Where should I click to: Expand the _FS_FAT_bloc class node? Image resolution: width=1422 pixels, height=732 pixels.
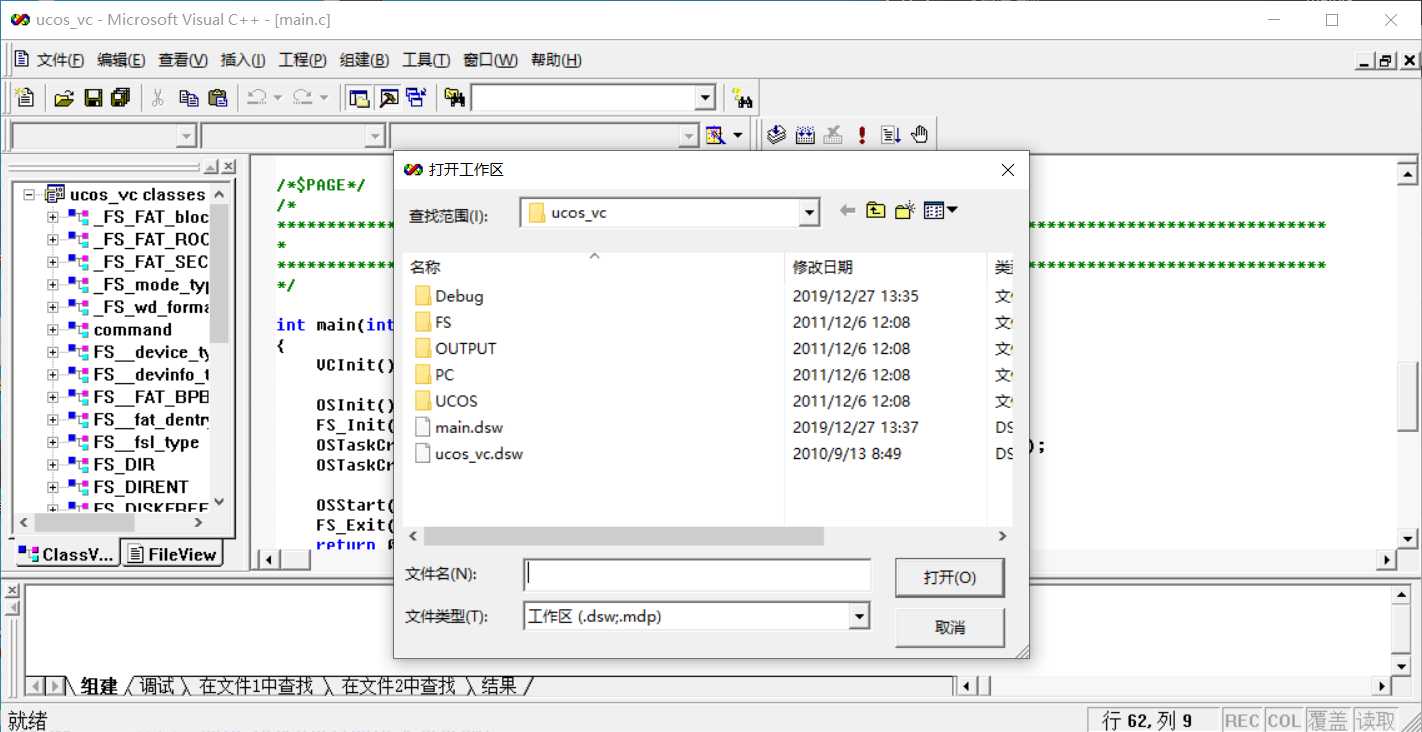[53, 217]
